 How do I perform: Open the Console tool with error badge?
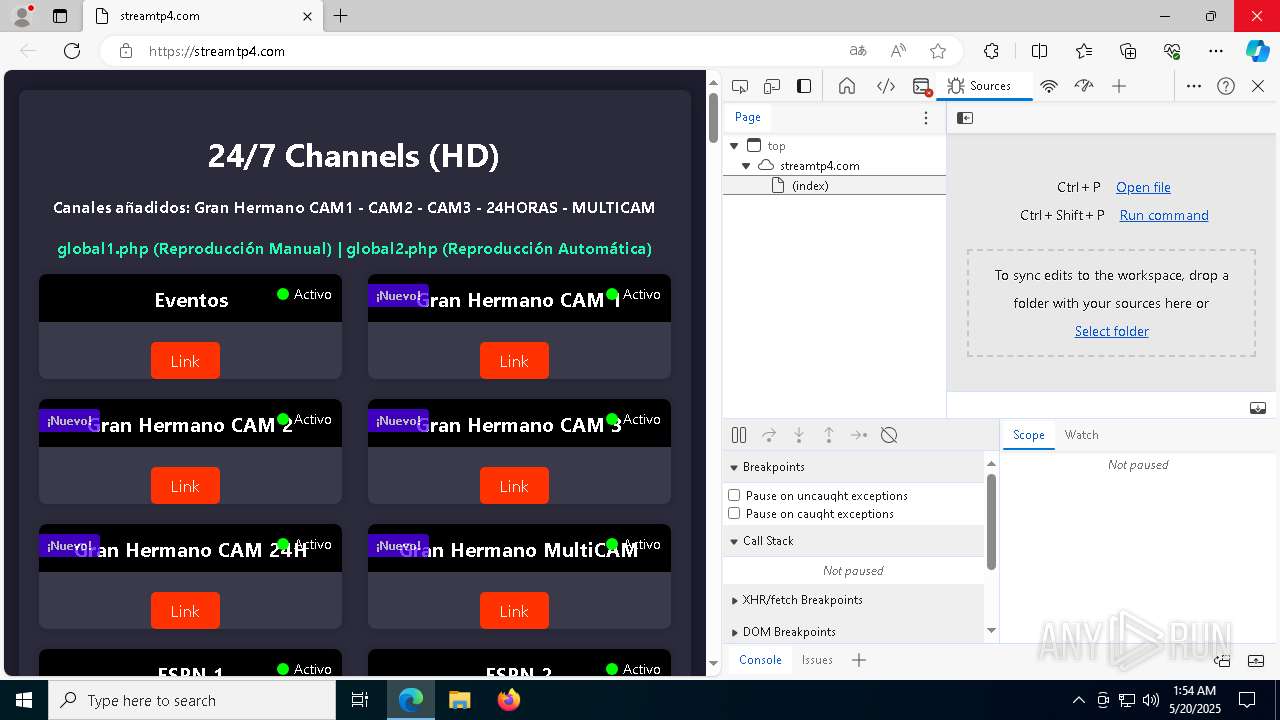(x=922, y=86)
